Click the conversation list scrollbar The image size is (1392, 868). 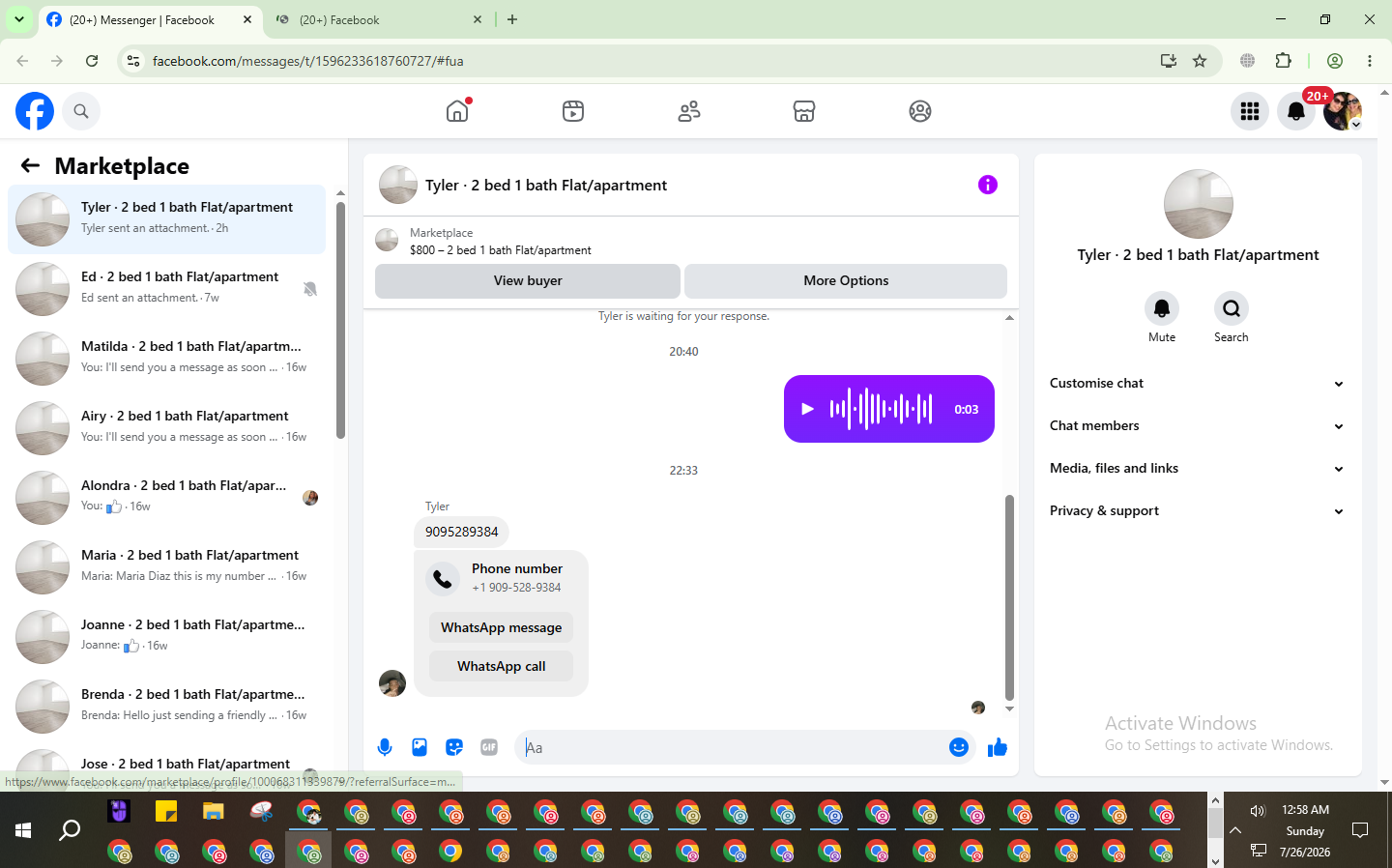coord(340,319)
